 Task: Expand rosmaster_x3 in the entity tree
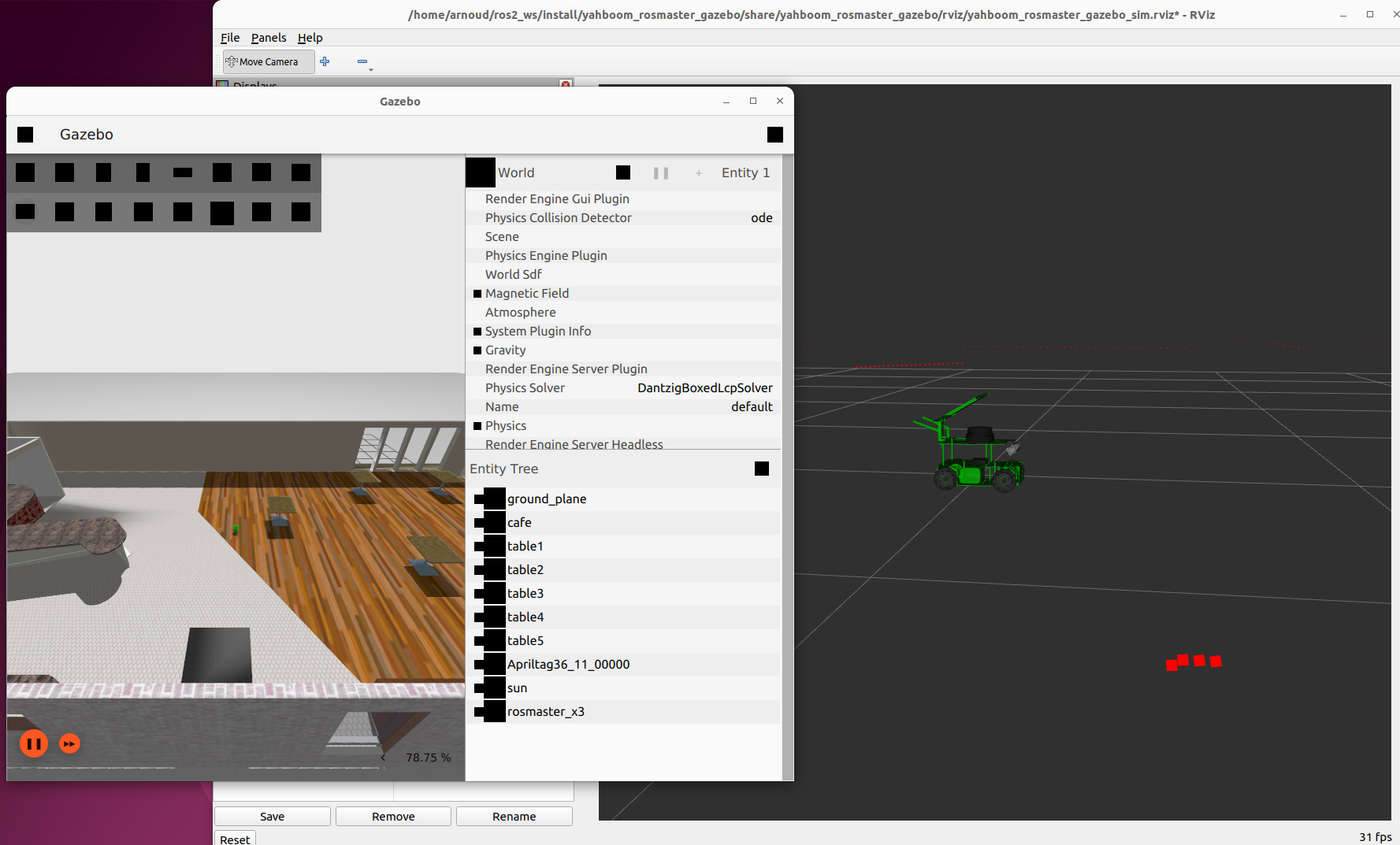(x=479, y=712)
